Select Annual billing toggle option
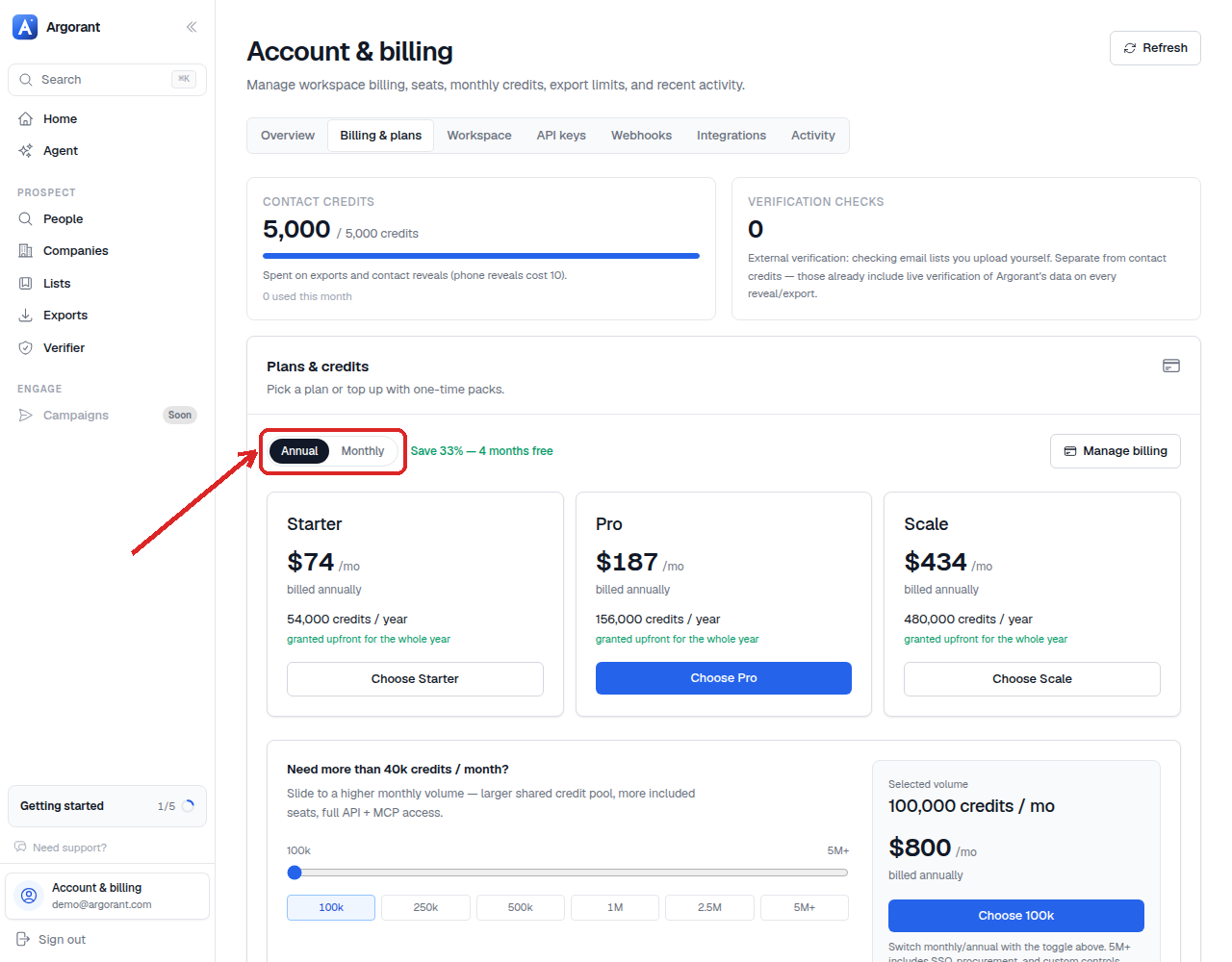 click(x=299, y=451)
